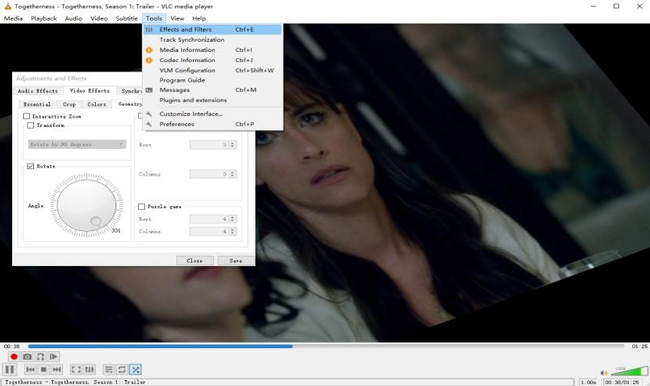Click the Close button in Adjustments dialog
This screenshot has width=650, height=386.
[x=195, y=260]
